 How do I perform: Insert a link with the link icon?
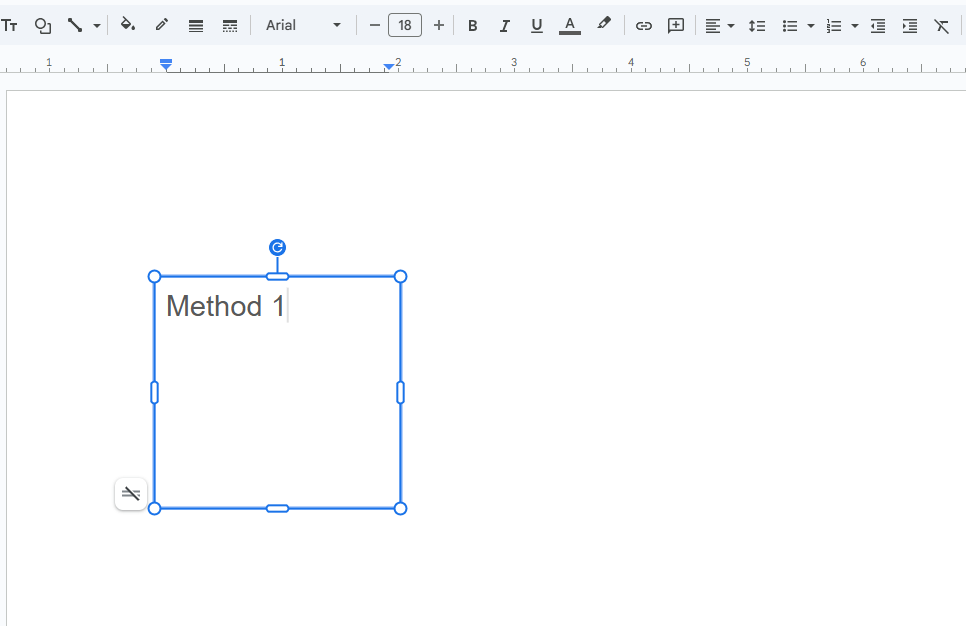tap(644, 26)
